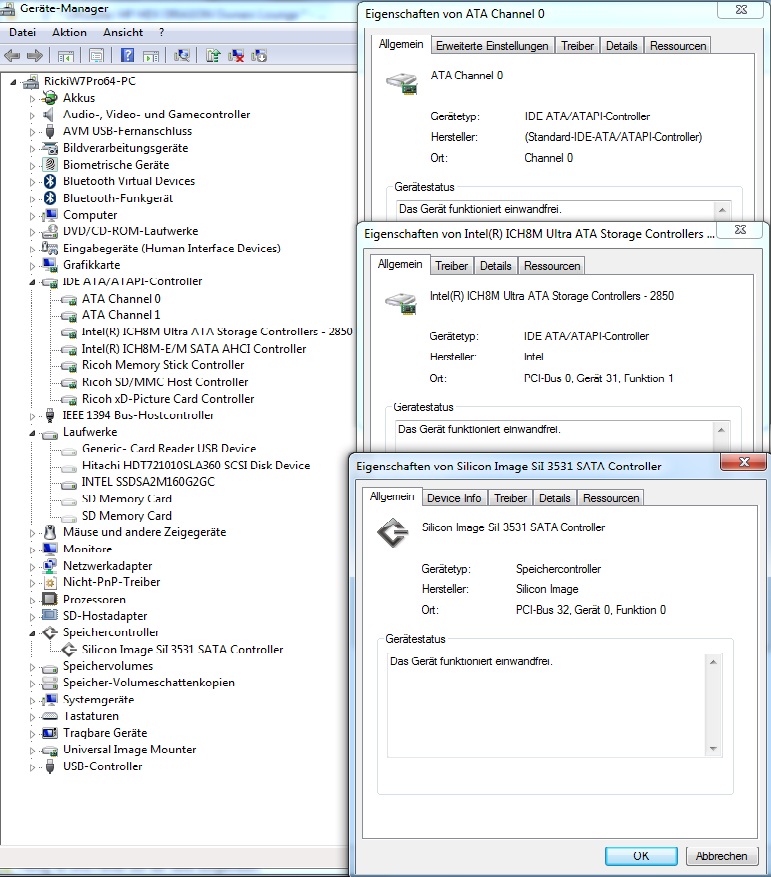Open the Datei menu

pyautogui.click(x=22, y=32)
